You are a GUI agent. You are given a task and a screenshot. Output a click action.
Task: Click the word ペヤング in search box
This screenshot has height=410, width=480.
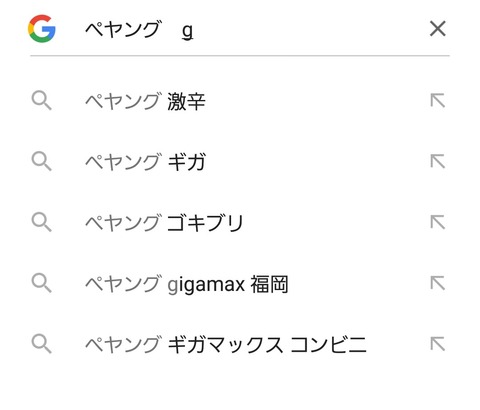pos(123,29)
